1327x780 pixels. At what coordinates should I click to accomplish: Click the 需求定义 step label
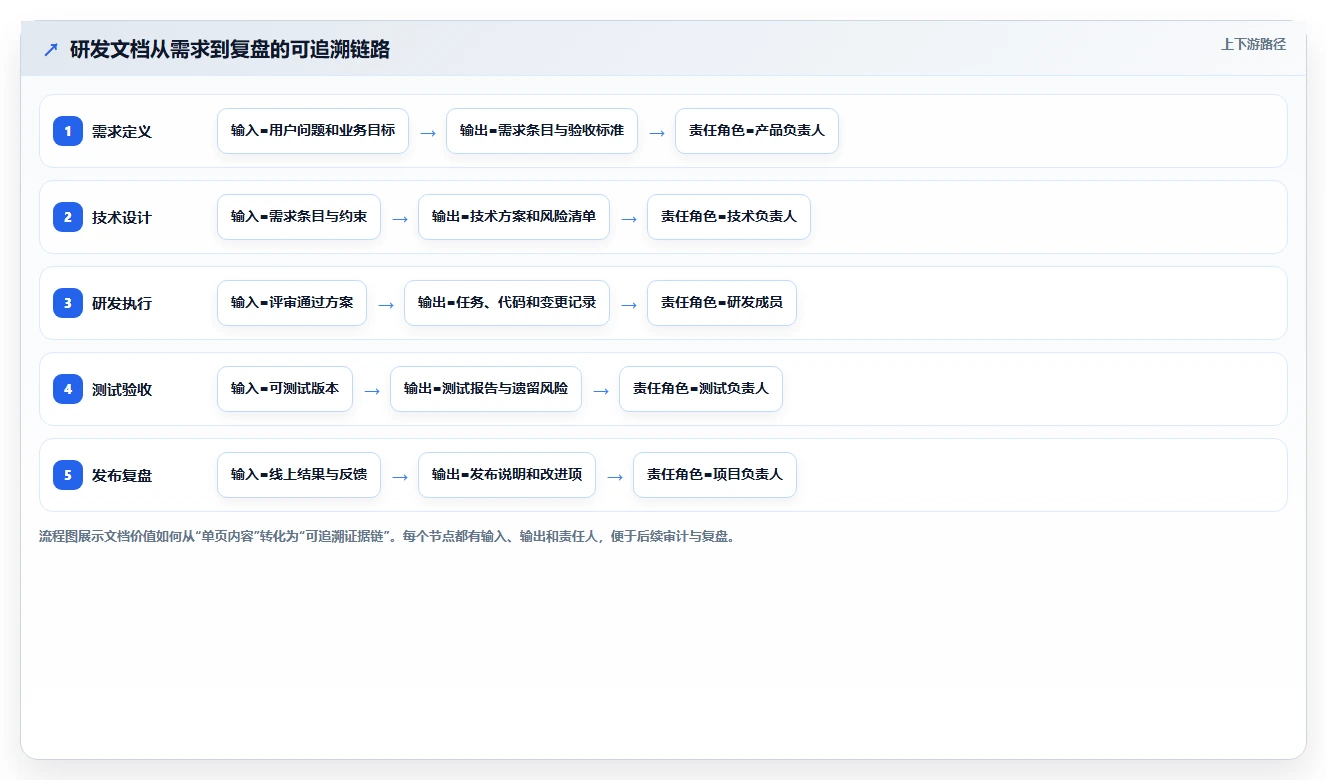click(122, 131)
